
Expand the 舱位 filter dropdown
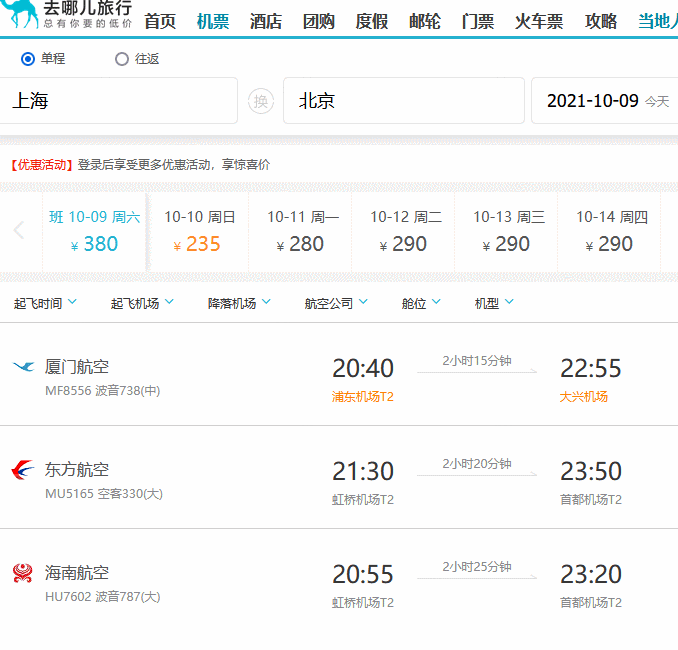421,303
